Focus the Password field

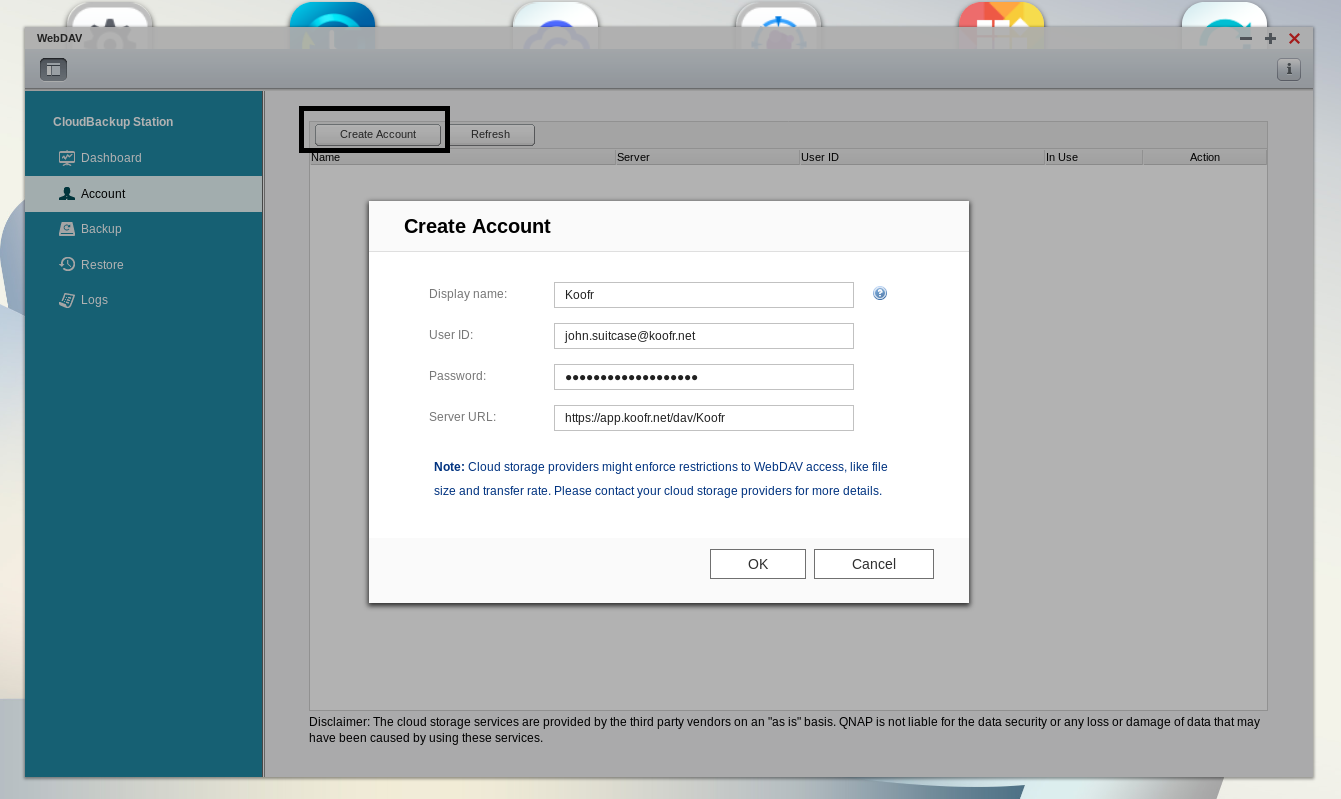click(704, 377)
